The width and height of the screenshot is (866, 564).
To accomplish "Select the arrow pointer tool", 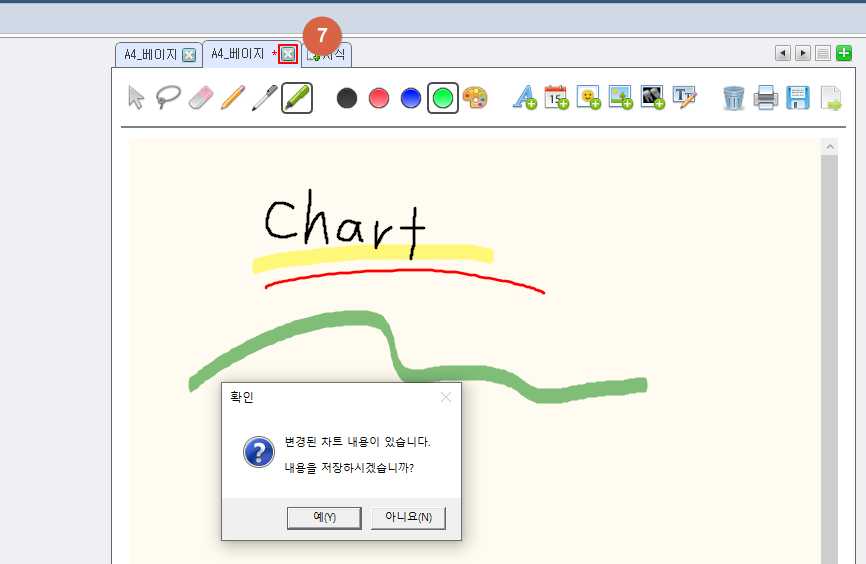I will 136,97.
